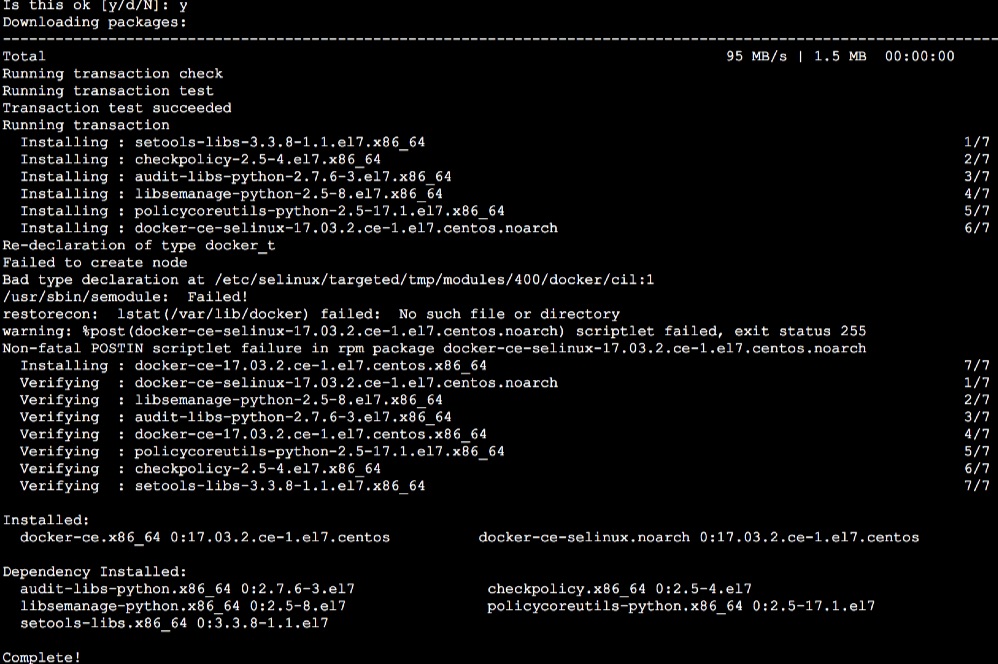The width and height of the screenshot is (998, 664).
Task: Click the 'Complete!' text at the bottom
Action: [x=41, y=656]
